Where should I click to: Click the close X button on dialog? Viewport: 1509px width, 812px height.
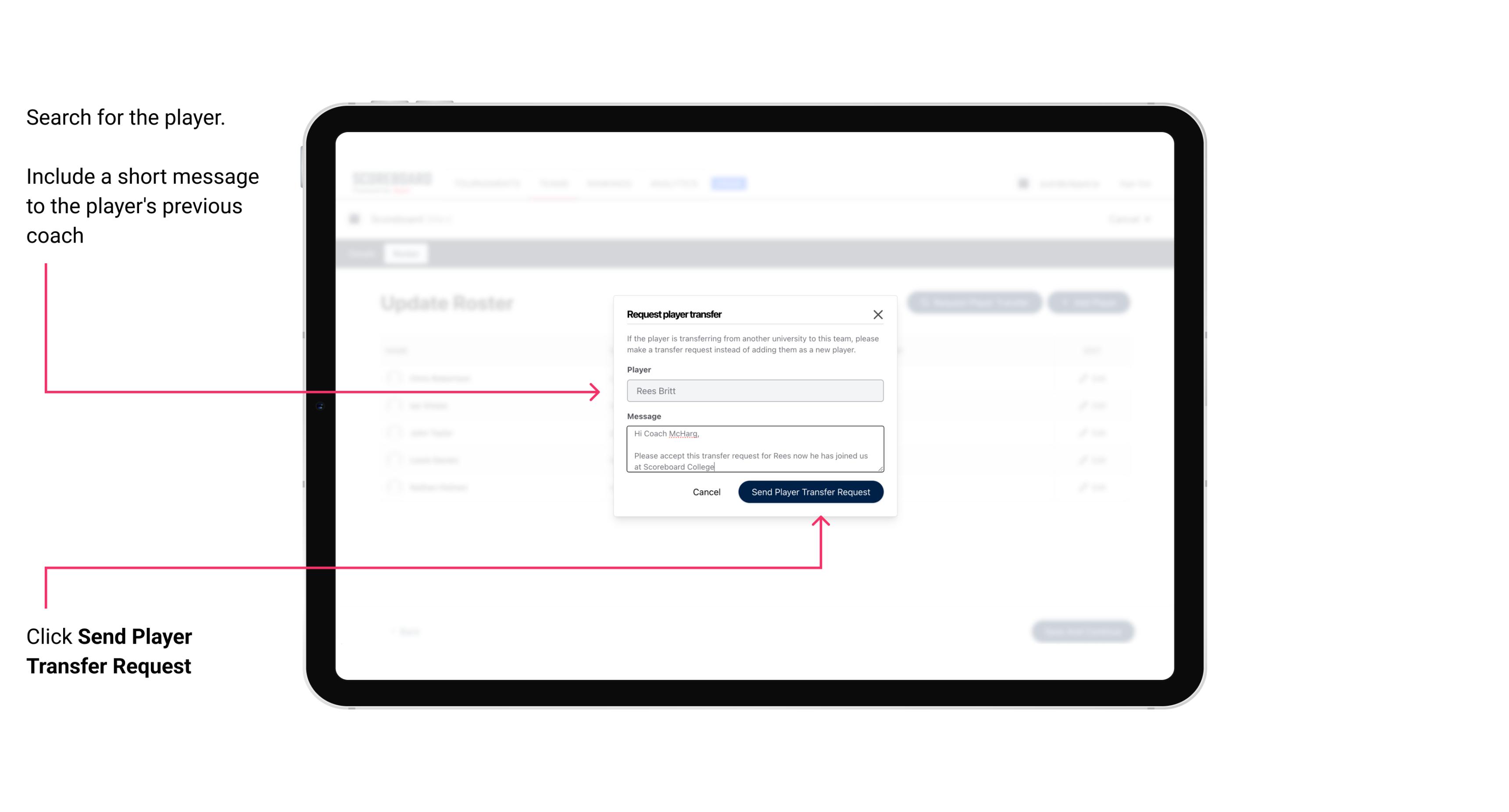coord(878,314)
